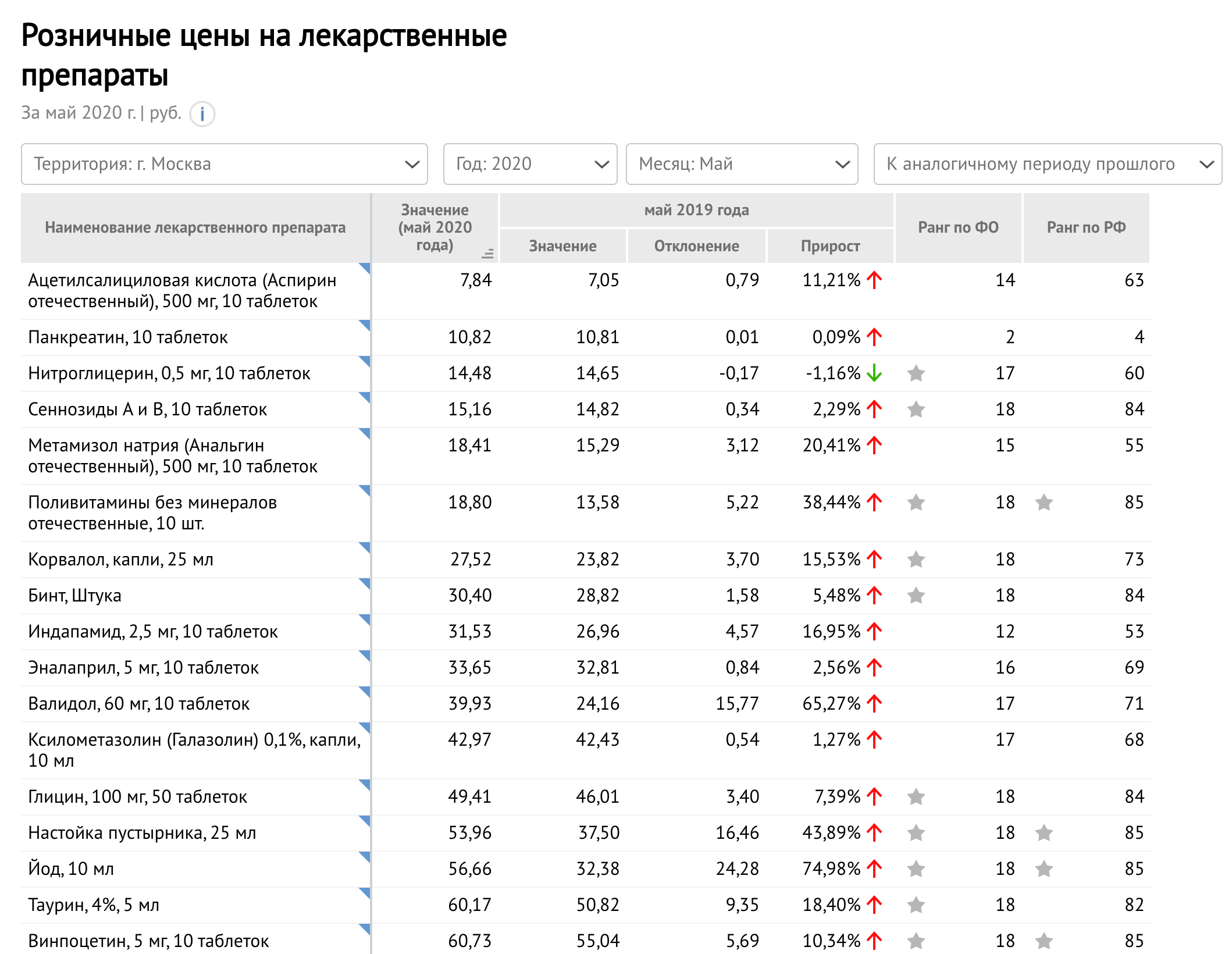Select Ксилометазолин (Галазолин) drug name
The height and width of the screenshot is (954, 1232).
click(x=194, y=750)
